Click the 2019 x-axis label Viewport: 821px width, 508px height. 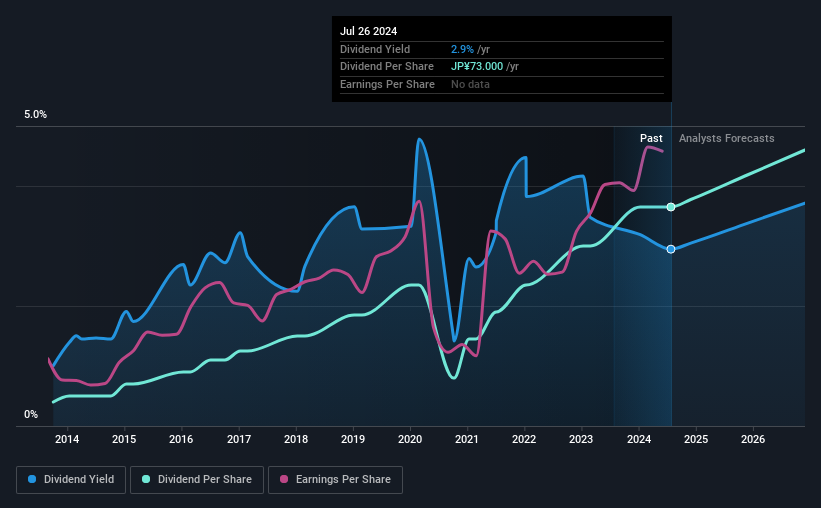click(x=353, y=439)
